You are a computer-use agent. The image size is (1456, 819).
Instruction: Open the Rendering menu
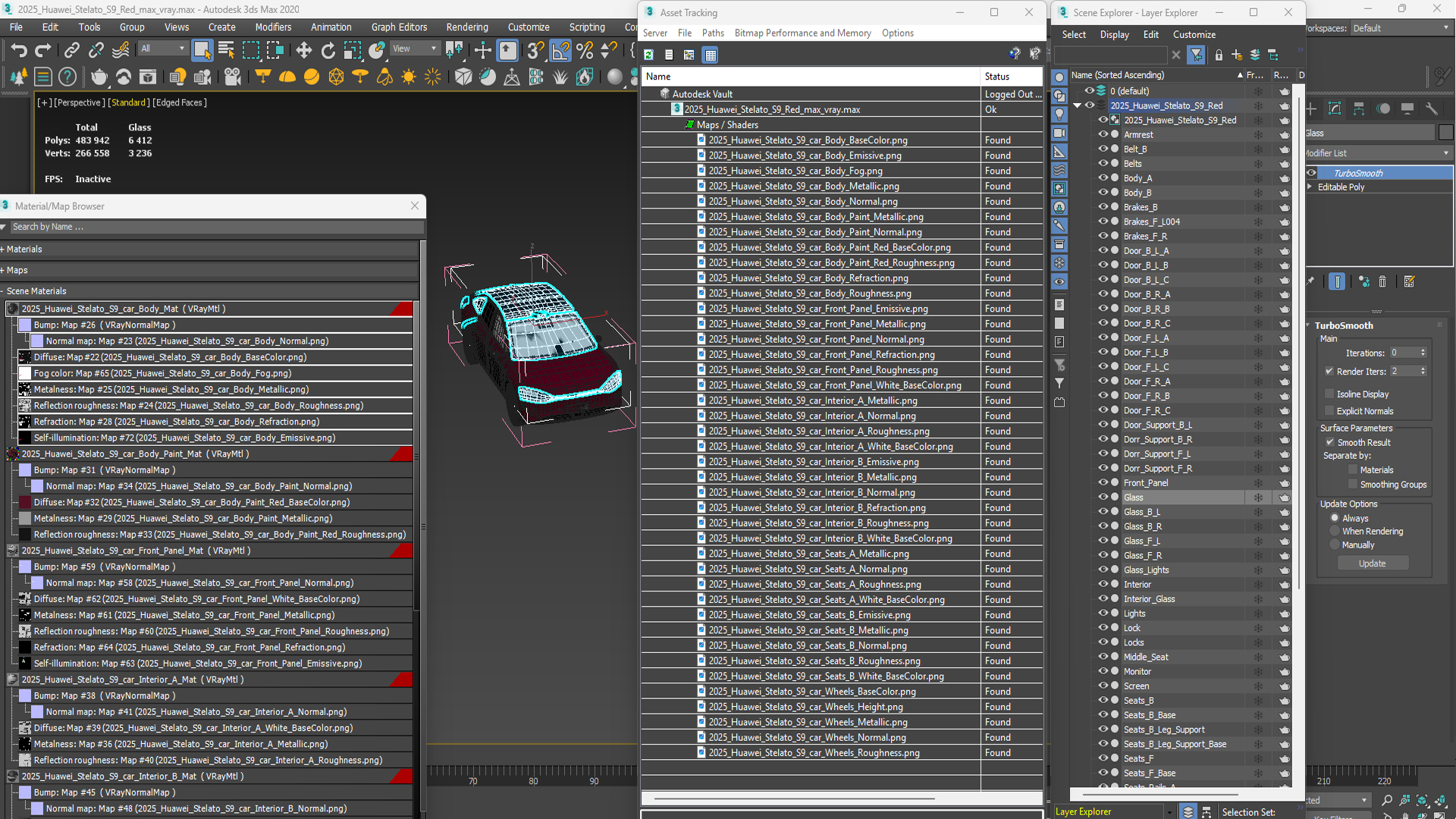click(467, 27)
